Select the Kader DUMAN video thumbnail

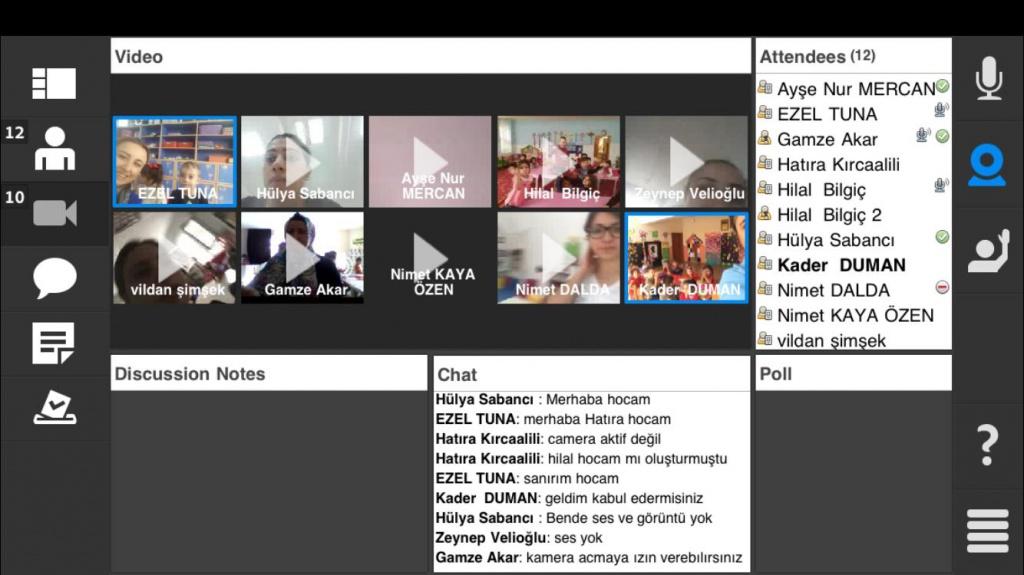point(686,258)
